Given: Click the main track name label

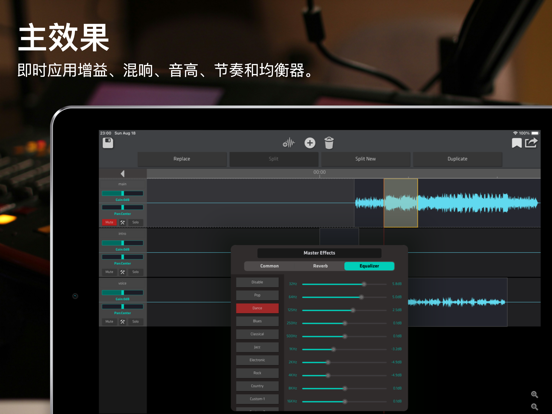Looking at the screenshot, I should pos(122,184).
